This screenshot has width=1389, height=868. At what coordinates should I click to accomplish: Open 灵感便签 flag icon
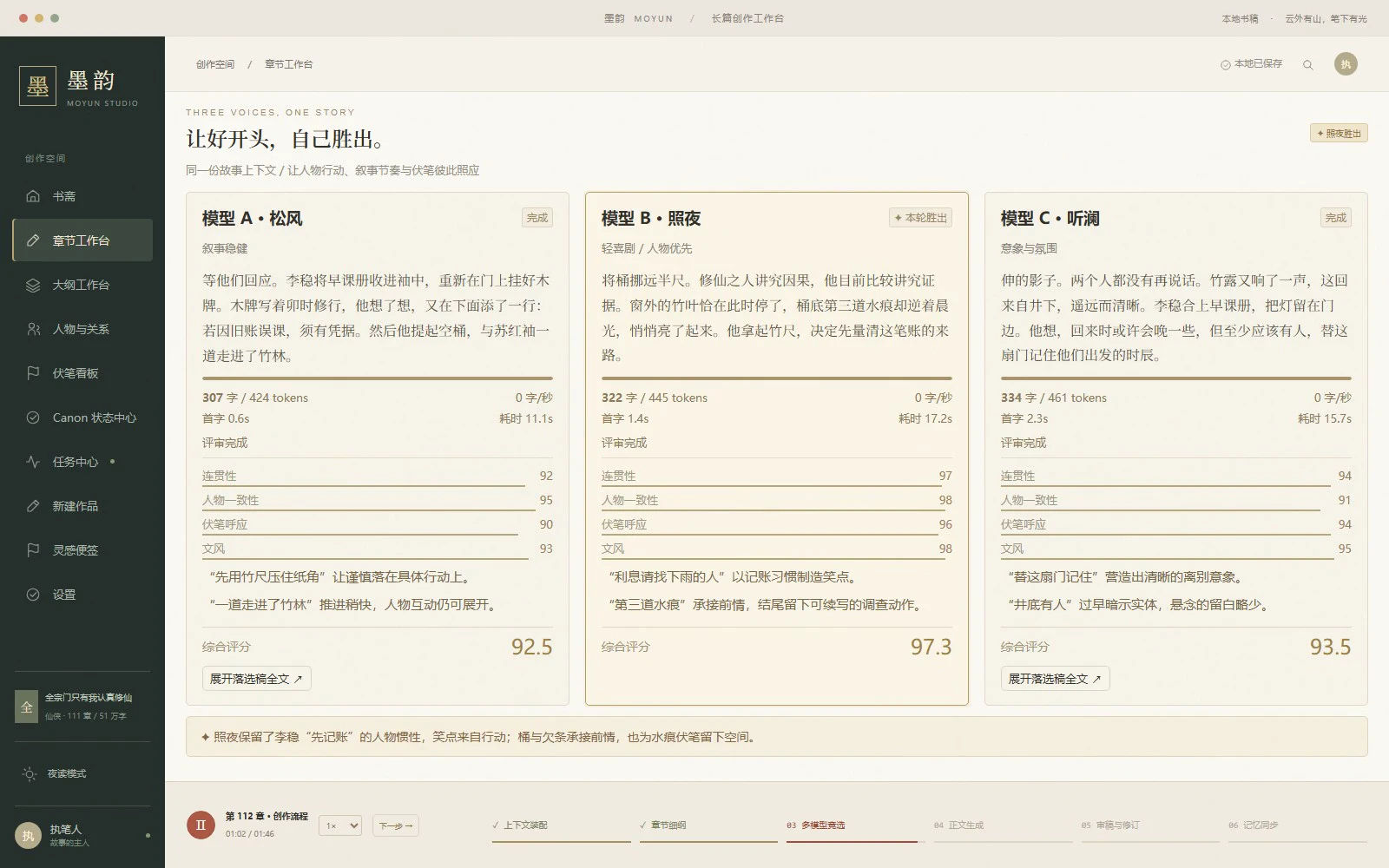pyautogui.click(x=33, y=550)
